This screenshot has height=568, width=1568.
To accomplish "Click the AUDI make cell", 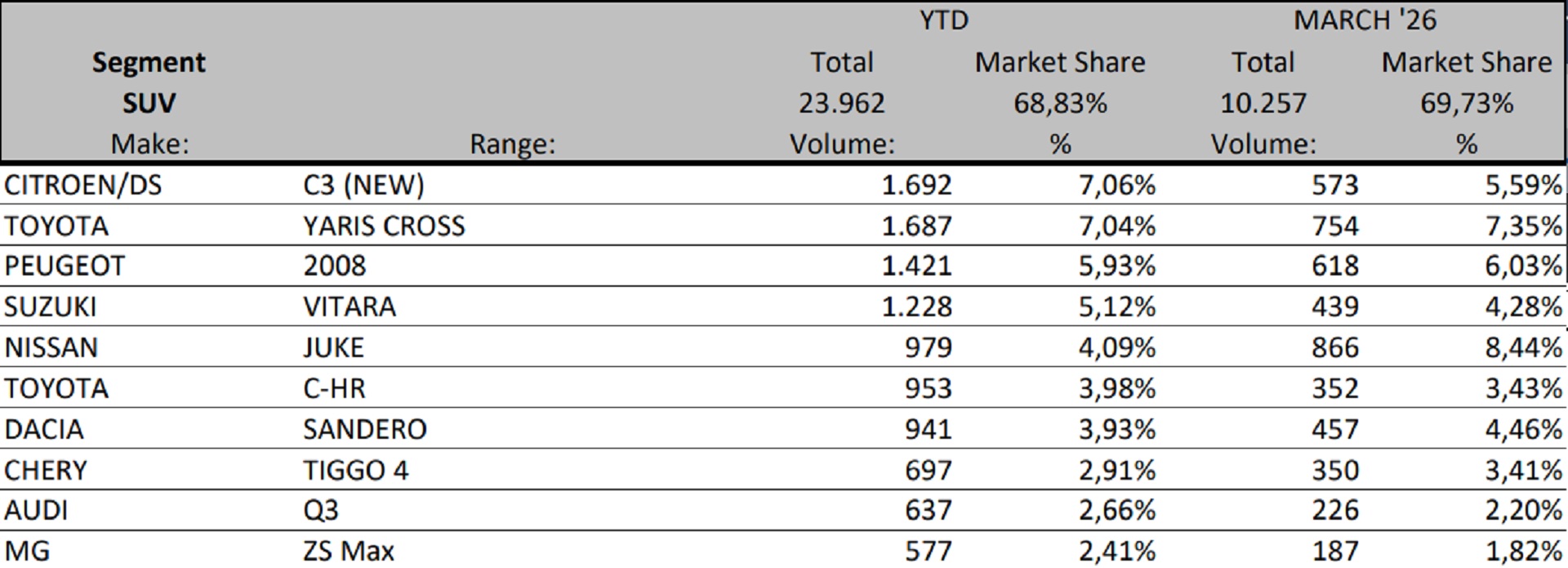I will pos(36,510).
